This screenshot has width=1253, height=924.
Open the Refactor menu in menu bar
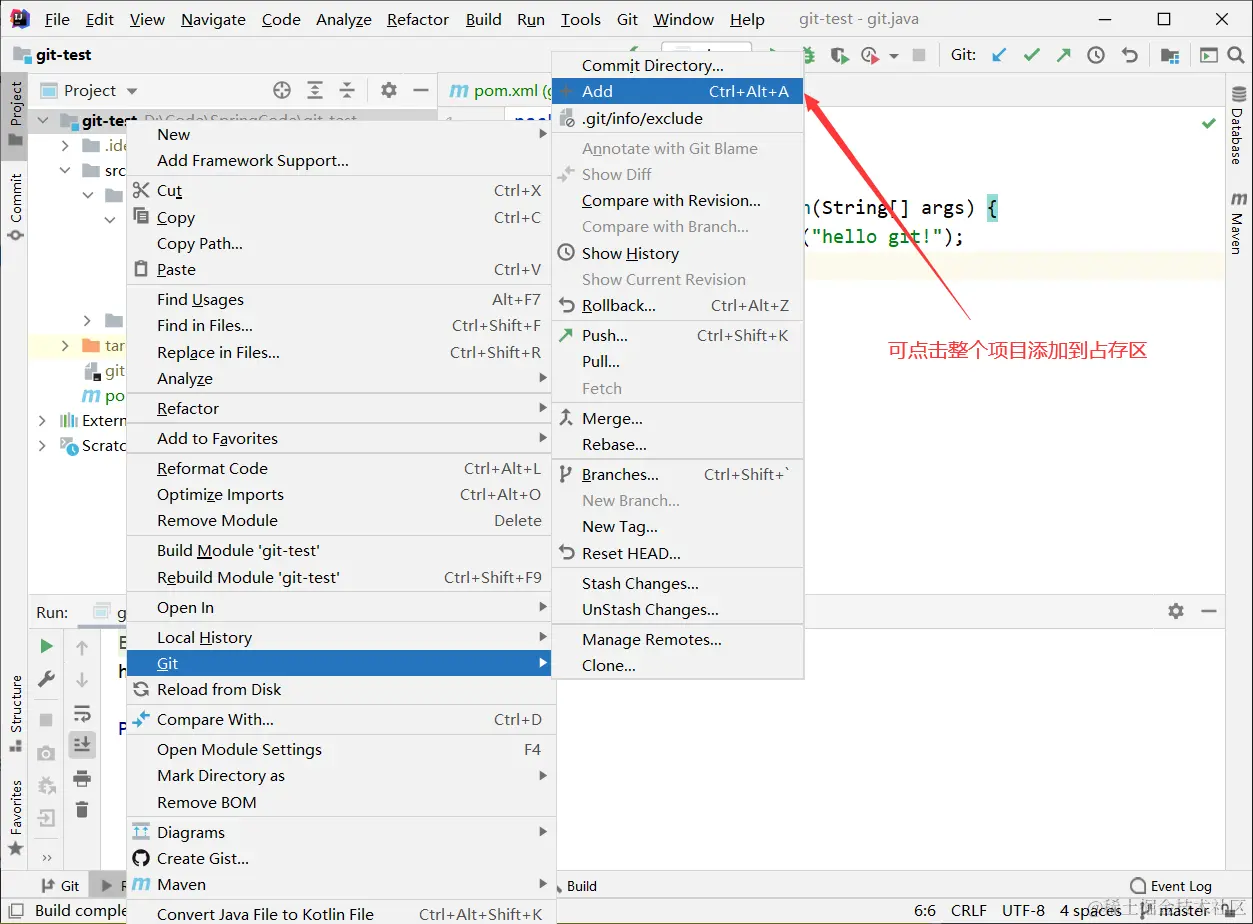point(417,19)
